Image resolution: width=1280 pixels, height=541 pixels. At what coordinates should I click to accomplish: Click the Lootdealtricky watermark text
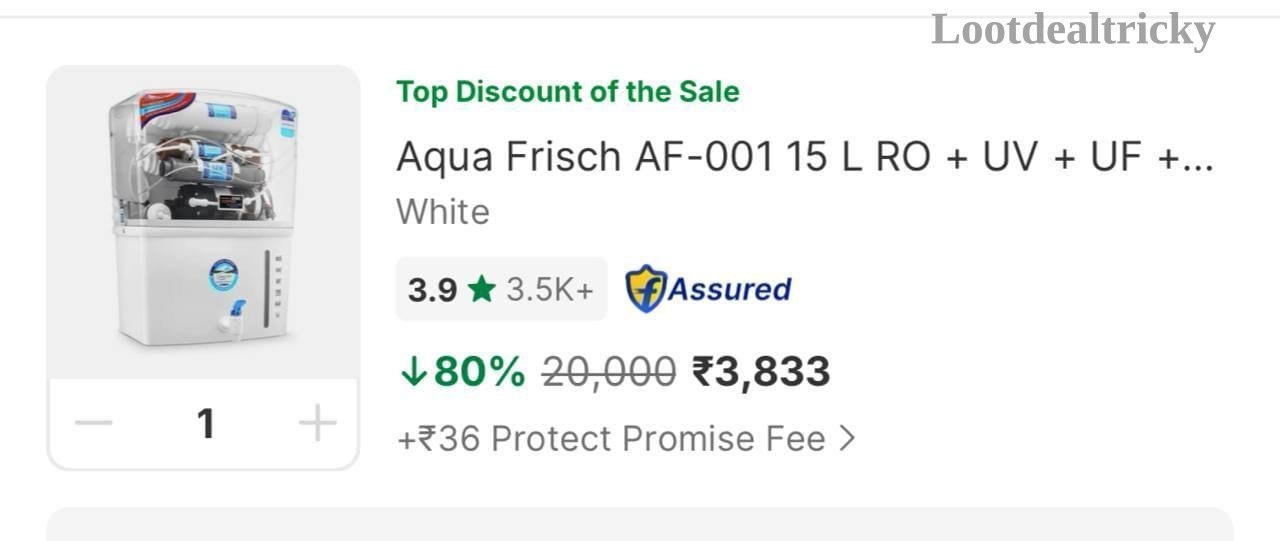1073,29
